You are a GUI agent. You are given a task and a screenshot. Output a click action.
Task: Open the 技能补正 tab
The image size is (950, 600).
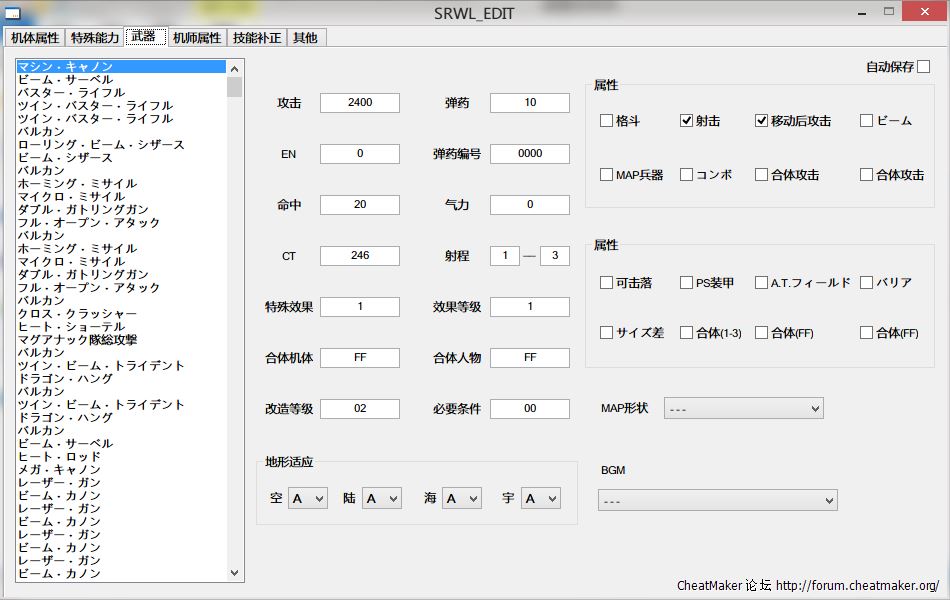pos(257,38)
